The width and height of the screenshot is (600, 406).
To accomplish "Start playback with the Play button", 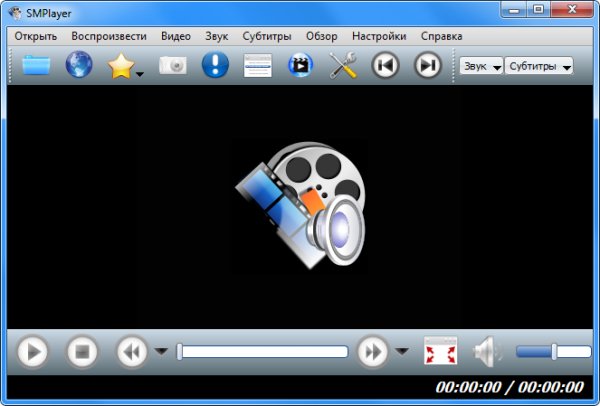I will (33, 351).
